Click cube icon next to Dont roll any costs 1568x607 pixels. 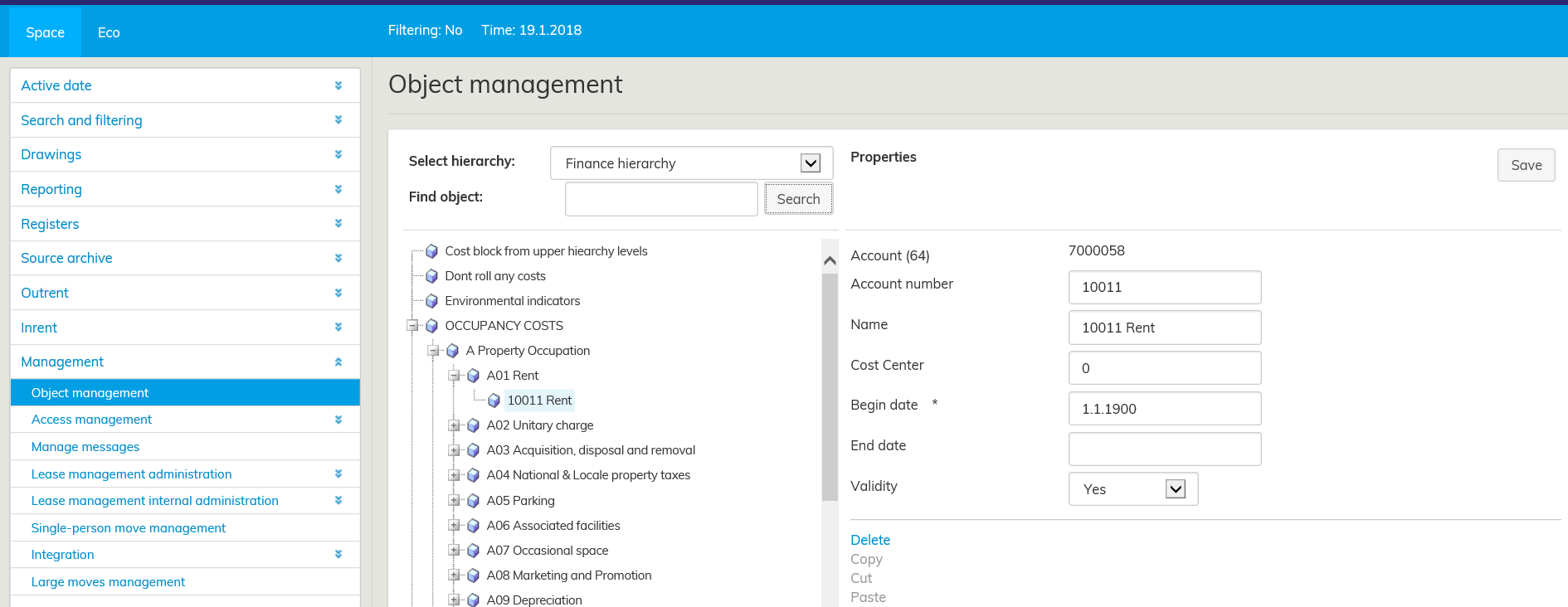point(431,276)
